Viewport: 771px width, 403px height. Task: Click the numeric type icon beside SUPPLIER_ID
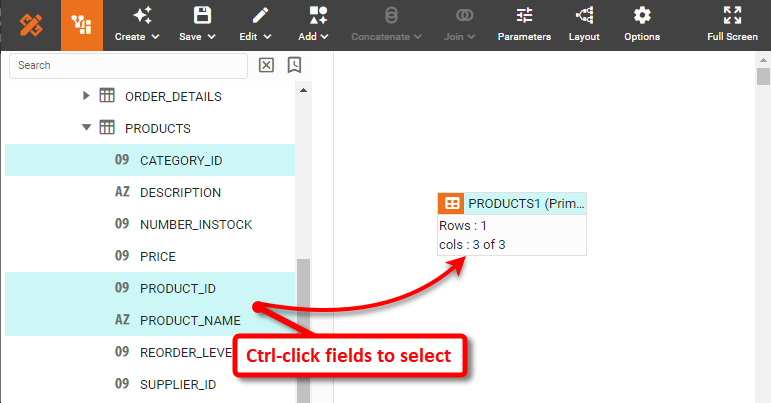pos(122,383)
